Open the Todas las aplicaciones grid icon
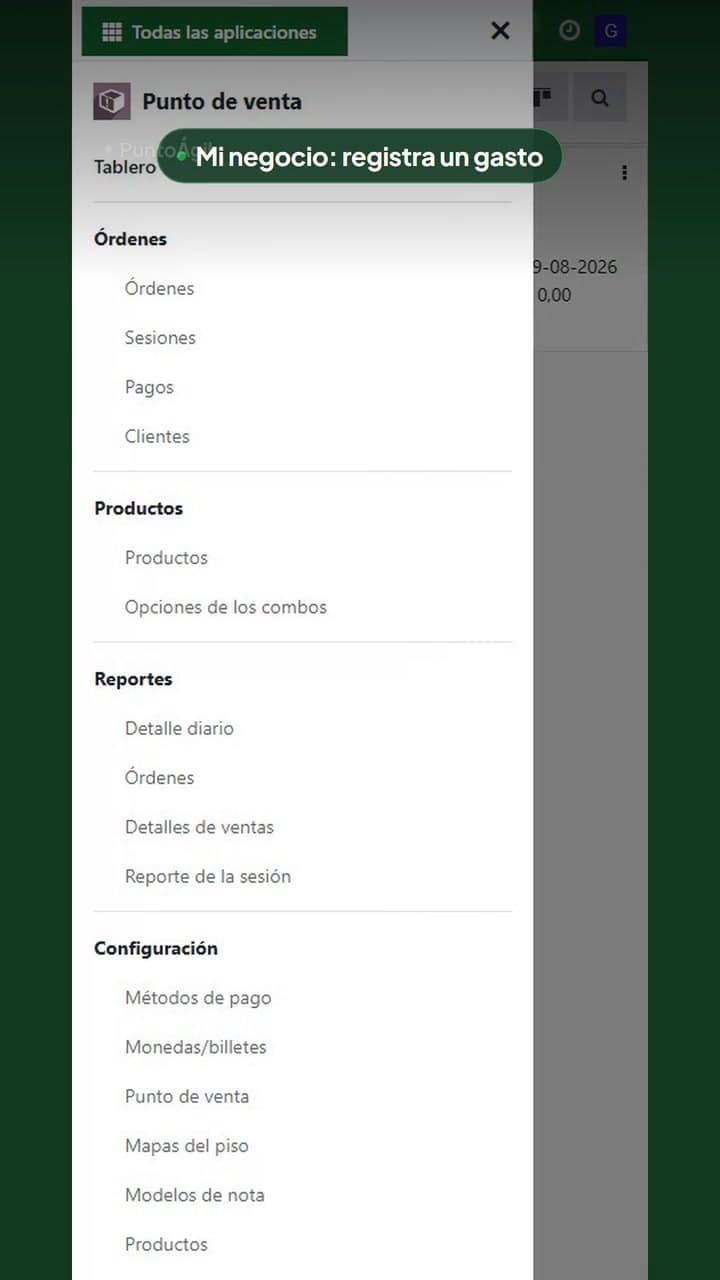This screenshot has height=1280, width=720. click(x=112, y=32)
